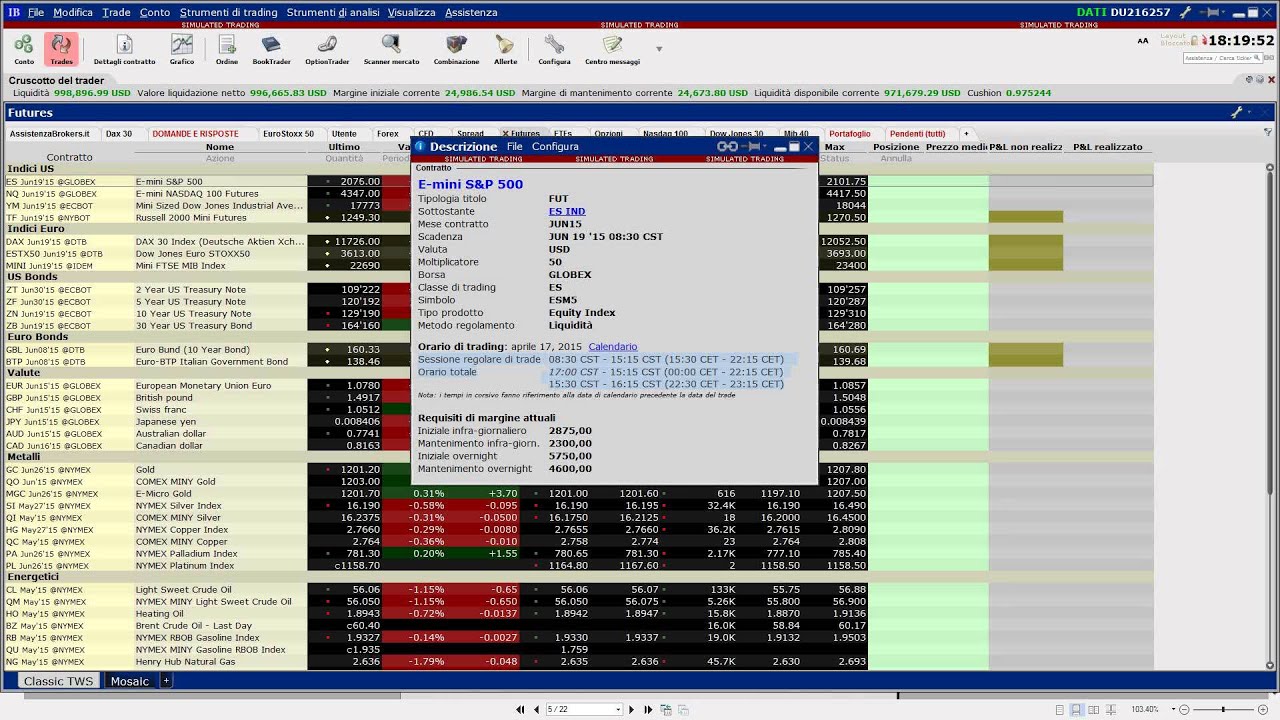Switch to DOMANDE E RISPOSTE tab
Image resolution: width=1280 pixels, height=720 pixels.
pyautogui.click(x=195, y=133)
